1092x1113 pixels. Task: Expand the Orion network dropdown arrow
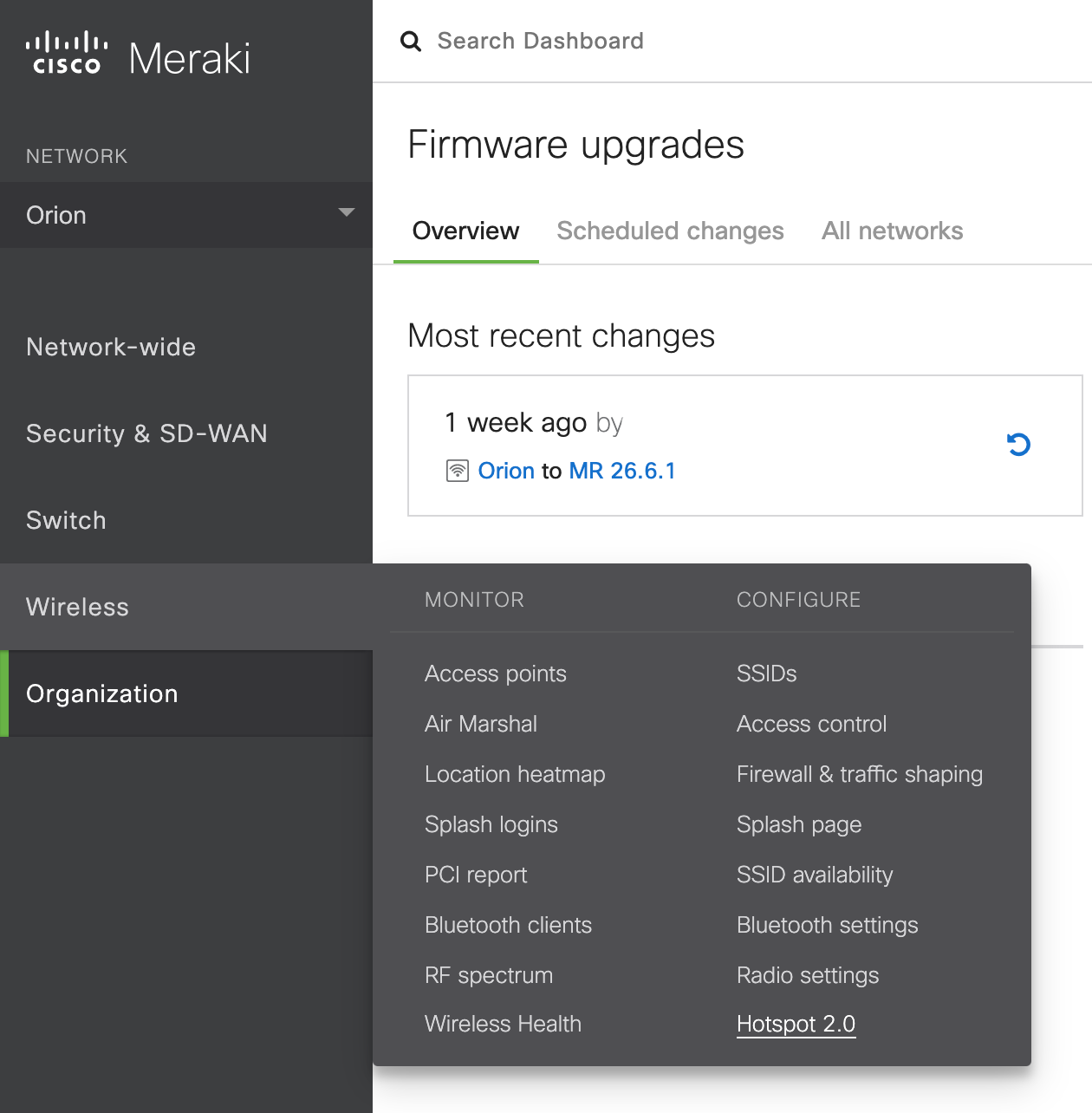coord(347,212)
